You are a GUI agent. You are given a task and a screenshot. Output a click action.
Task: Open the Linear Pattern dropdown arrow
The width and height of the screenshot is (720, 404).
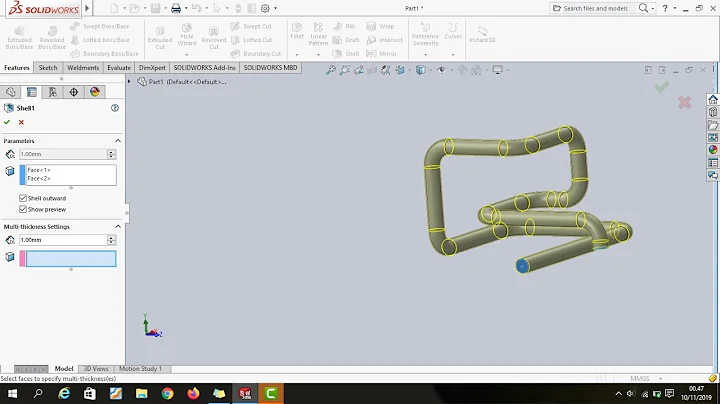[318, 55]
